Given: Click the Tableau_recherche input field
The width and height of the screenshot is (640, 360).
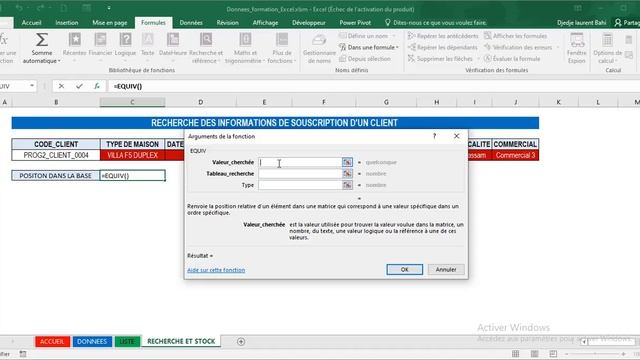Looking at the screenshot, I should click(300, 173).
